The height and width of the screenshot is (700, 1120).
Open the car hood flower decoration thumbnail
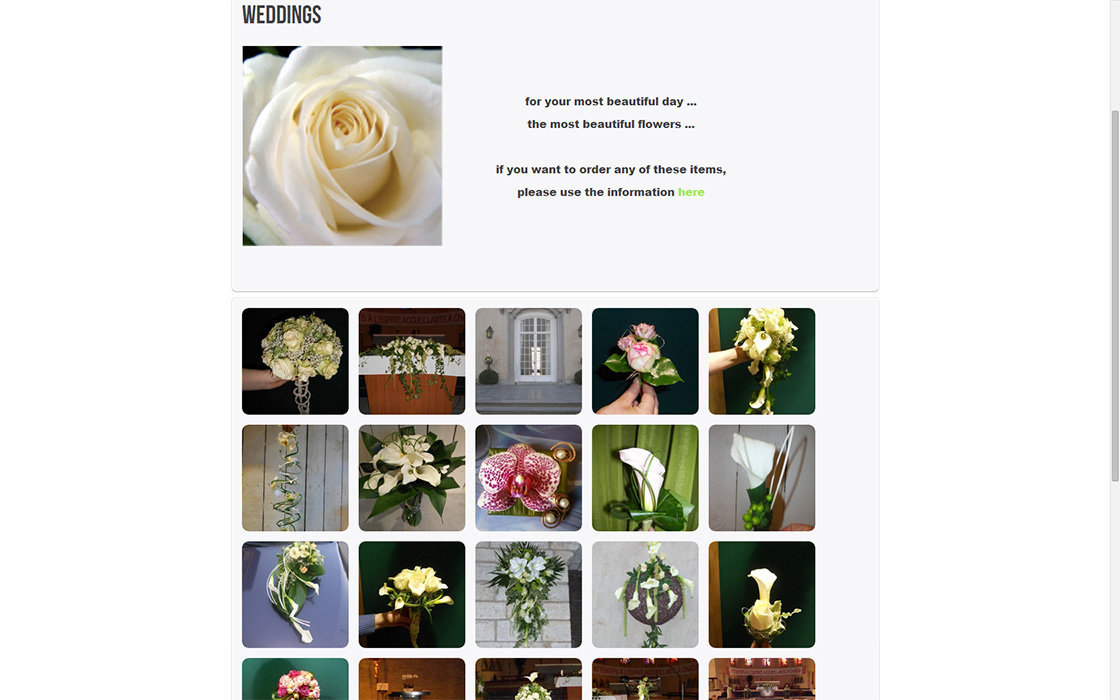(295, 594)
